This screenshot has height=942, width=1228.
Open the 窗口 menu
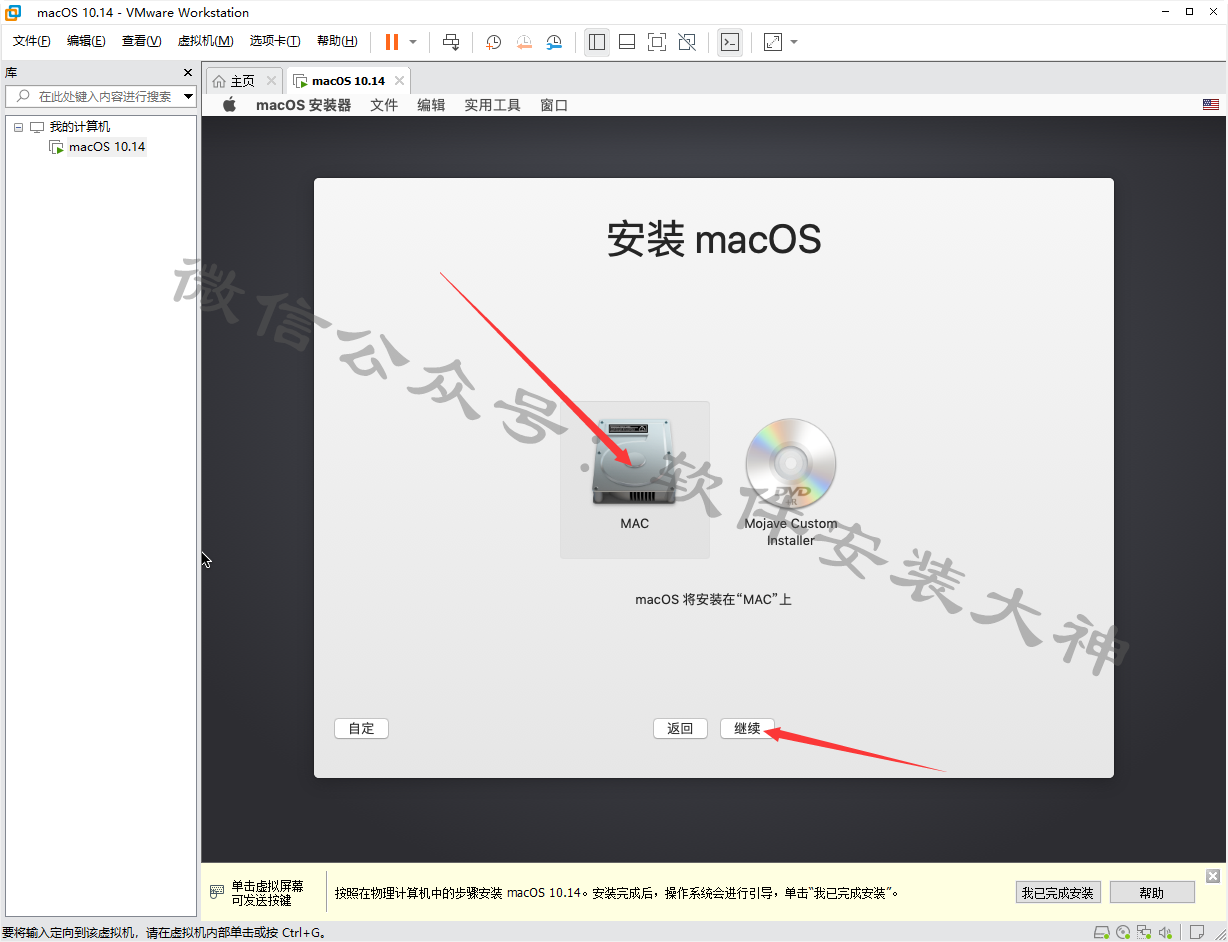tap(554, 105)
